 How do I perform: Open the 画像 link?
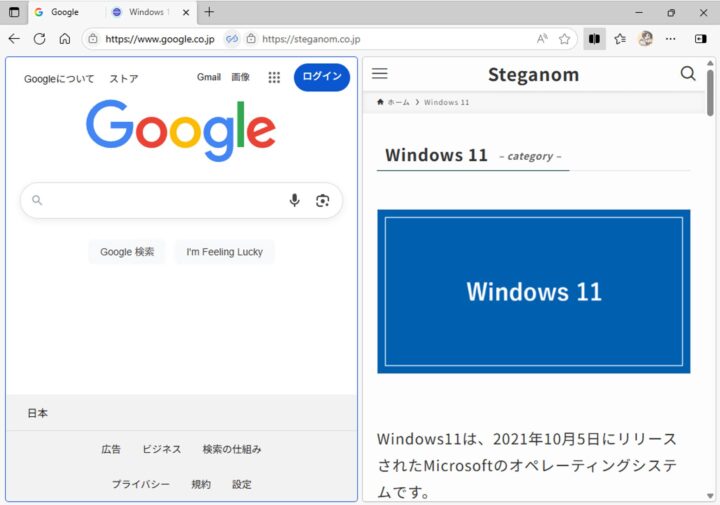[x=240, y=77]
